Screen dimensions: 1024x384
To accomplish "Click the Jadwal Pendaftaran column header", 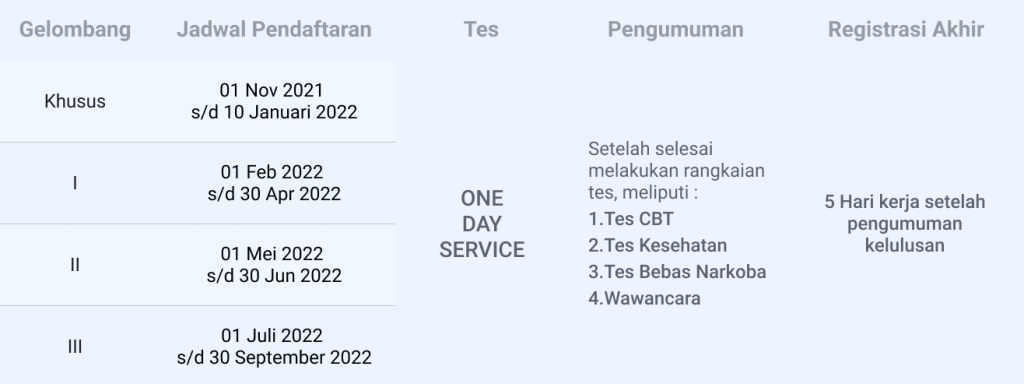I will pos(274,29).
